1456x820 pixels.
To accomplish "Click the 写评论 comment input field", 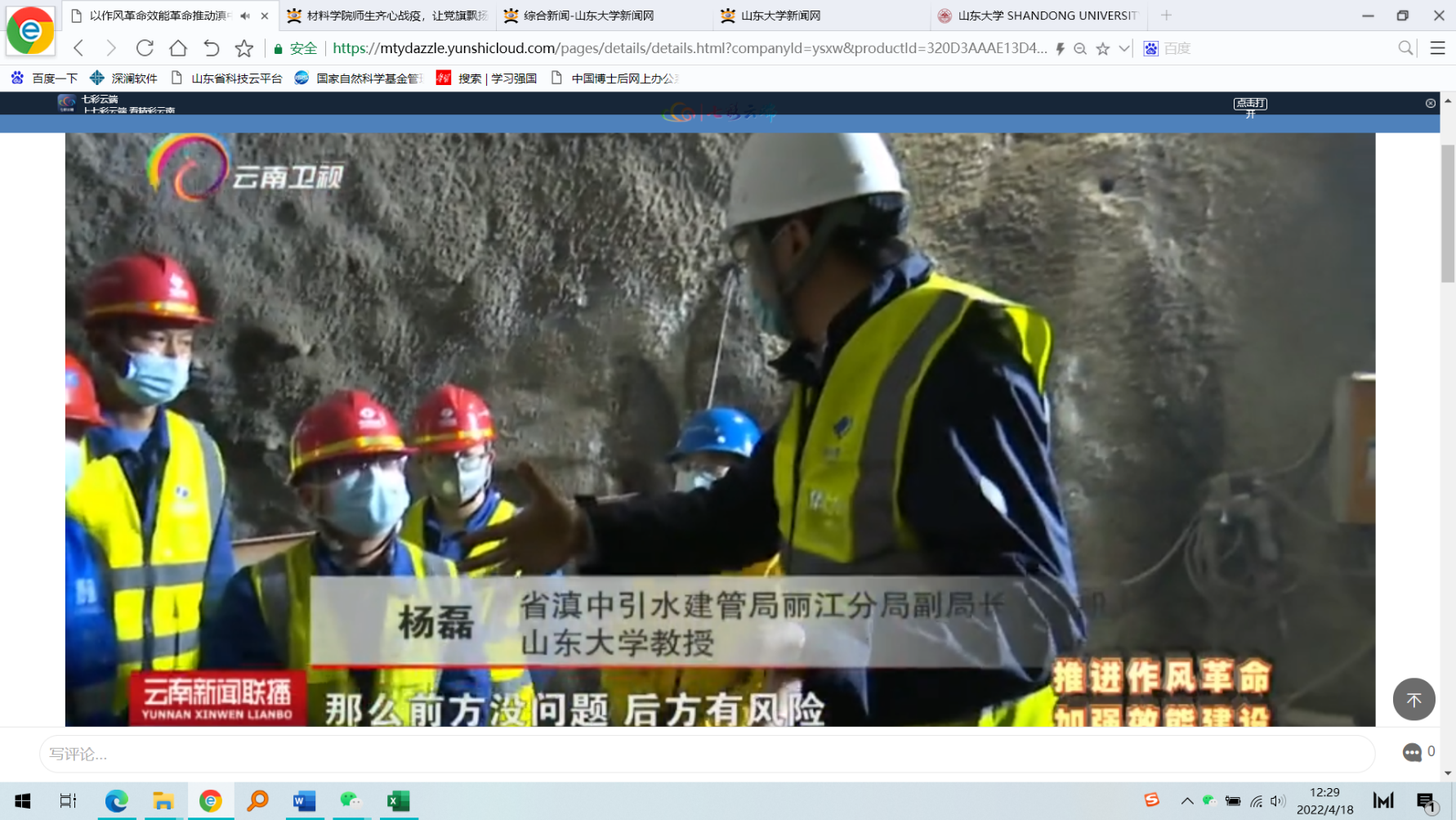I will (x=707, y=754).
